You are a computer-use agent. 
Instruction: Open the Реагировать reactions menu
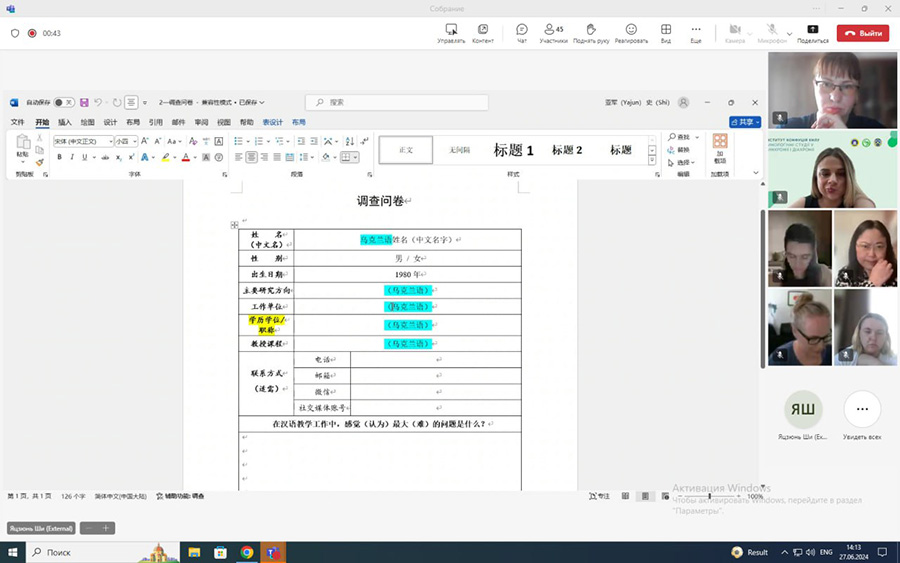click(x=631, y=32)
